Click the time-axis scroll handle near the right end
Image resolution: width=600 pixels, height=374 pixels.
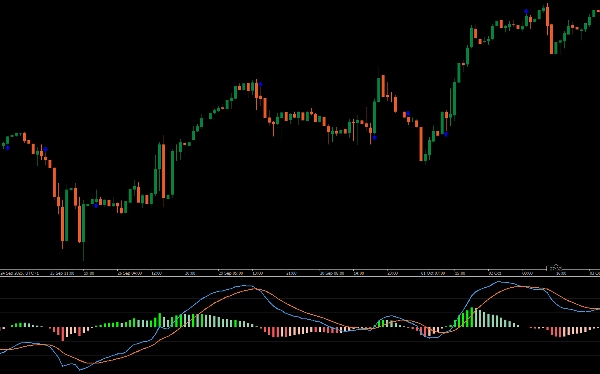point(554,268)
